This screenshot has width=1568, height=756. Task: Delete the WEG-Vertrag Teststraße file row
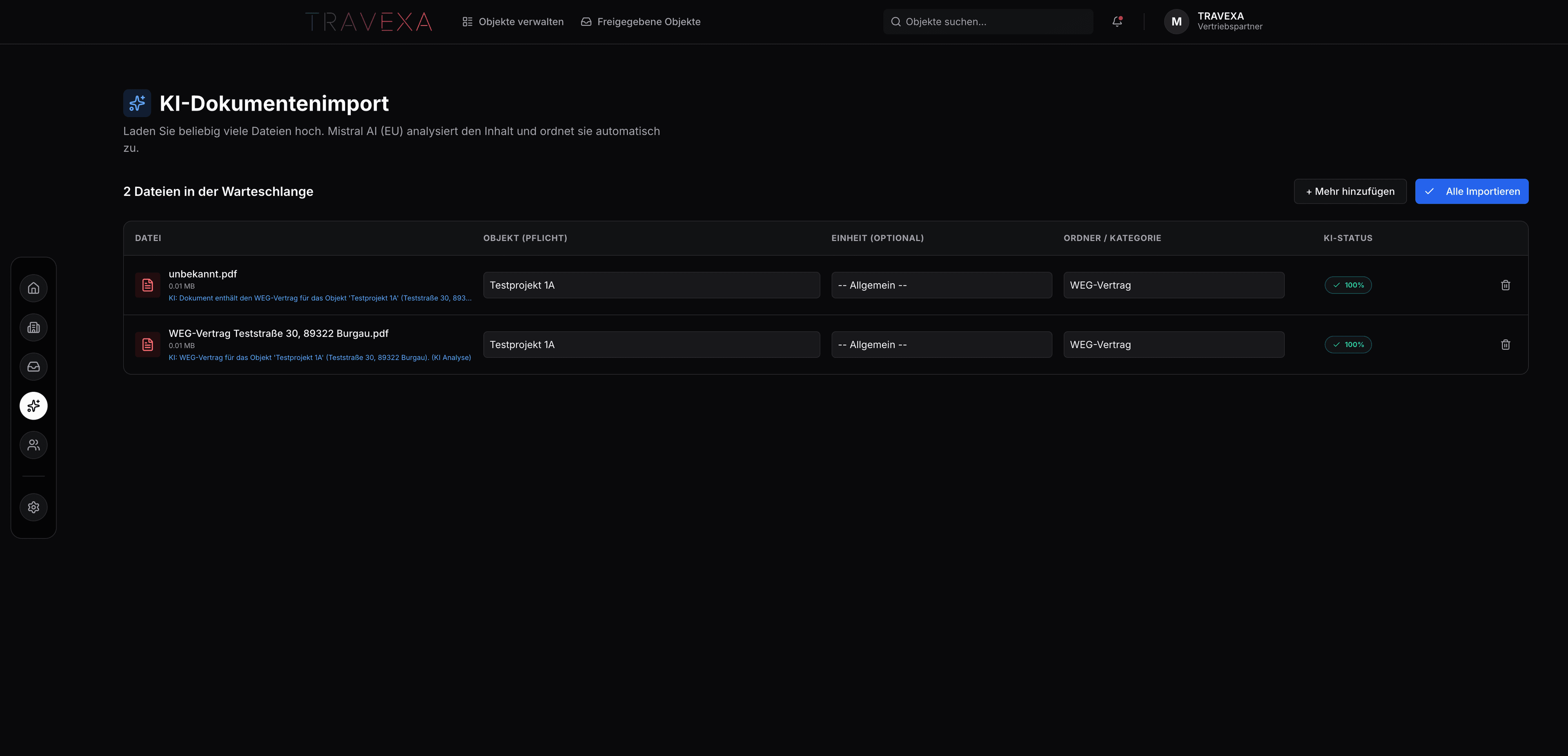click(1505, 345)
